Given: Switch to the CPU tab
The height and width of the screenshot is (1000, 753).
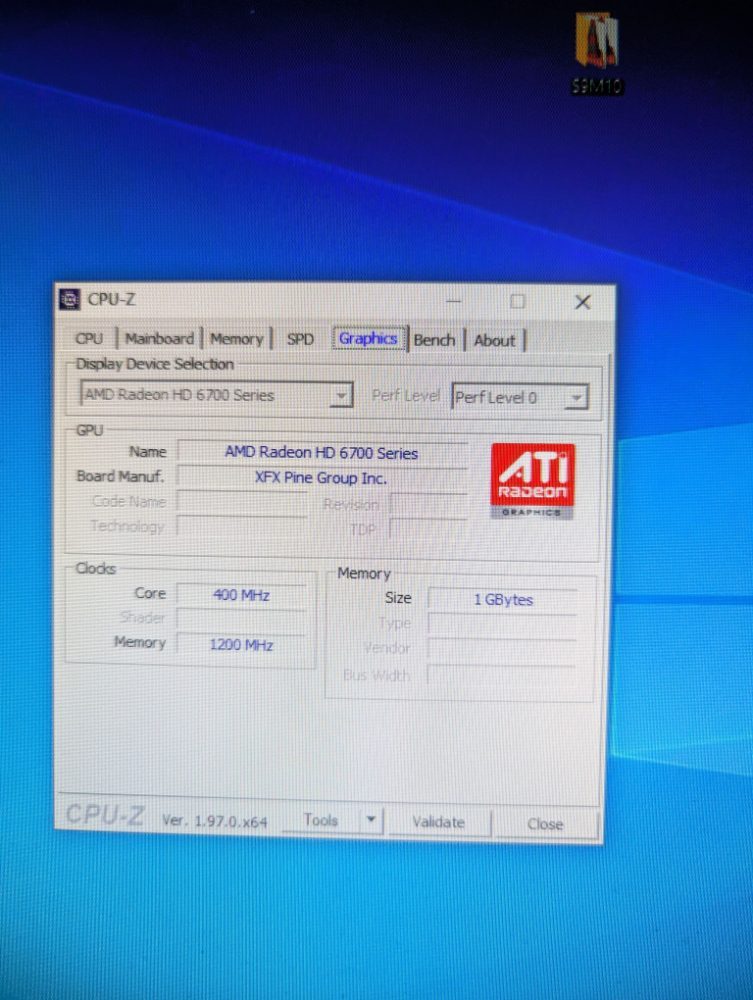Looking at the screenshot, I should click(89, 339).
